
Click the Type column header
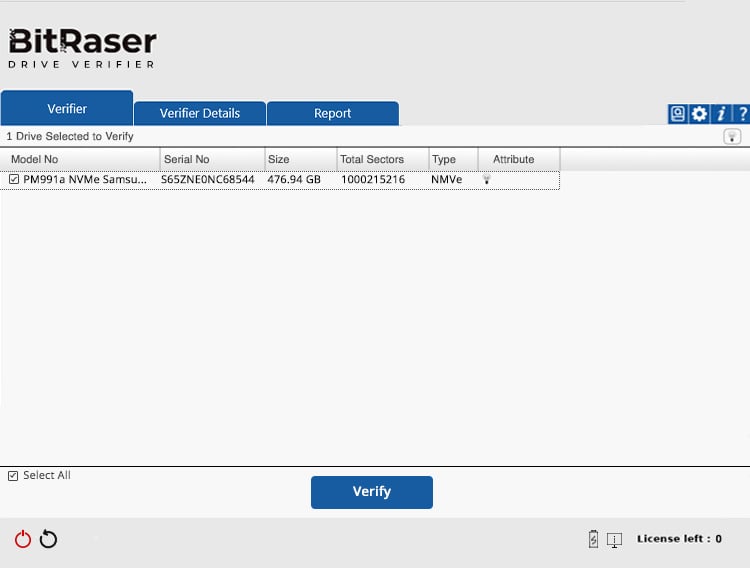tap(453, 159)
